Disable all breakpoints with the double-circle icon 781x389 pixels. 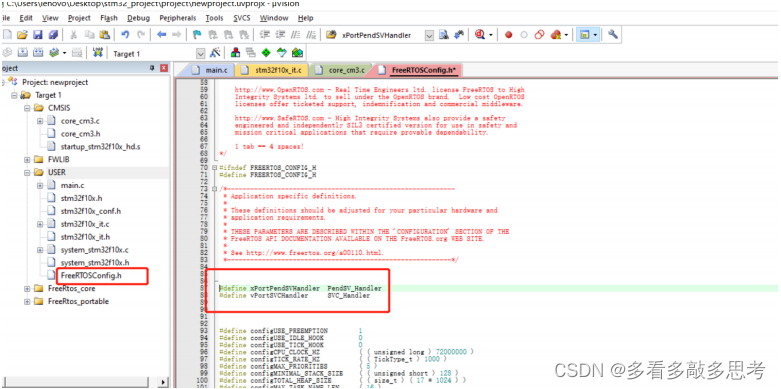point(539,35)
